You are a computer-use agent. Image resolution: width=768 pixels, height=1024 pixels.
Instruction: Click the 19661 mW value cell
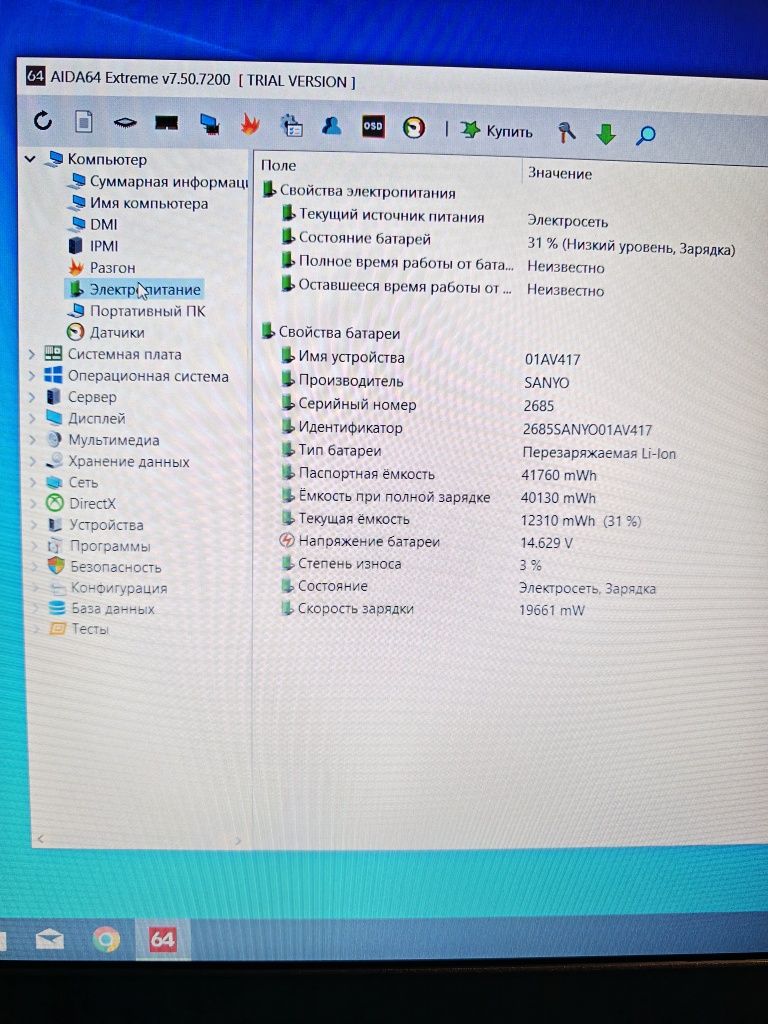coord(552,611)
